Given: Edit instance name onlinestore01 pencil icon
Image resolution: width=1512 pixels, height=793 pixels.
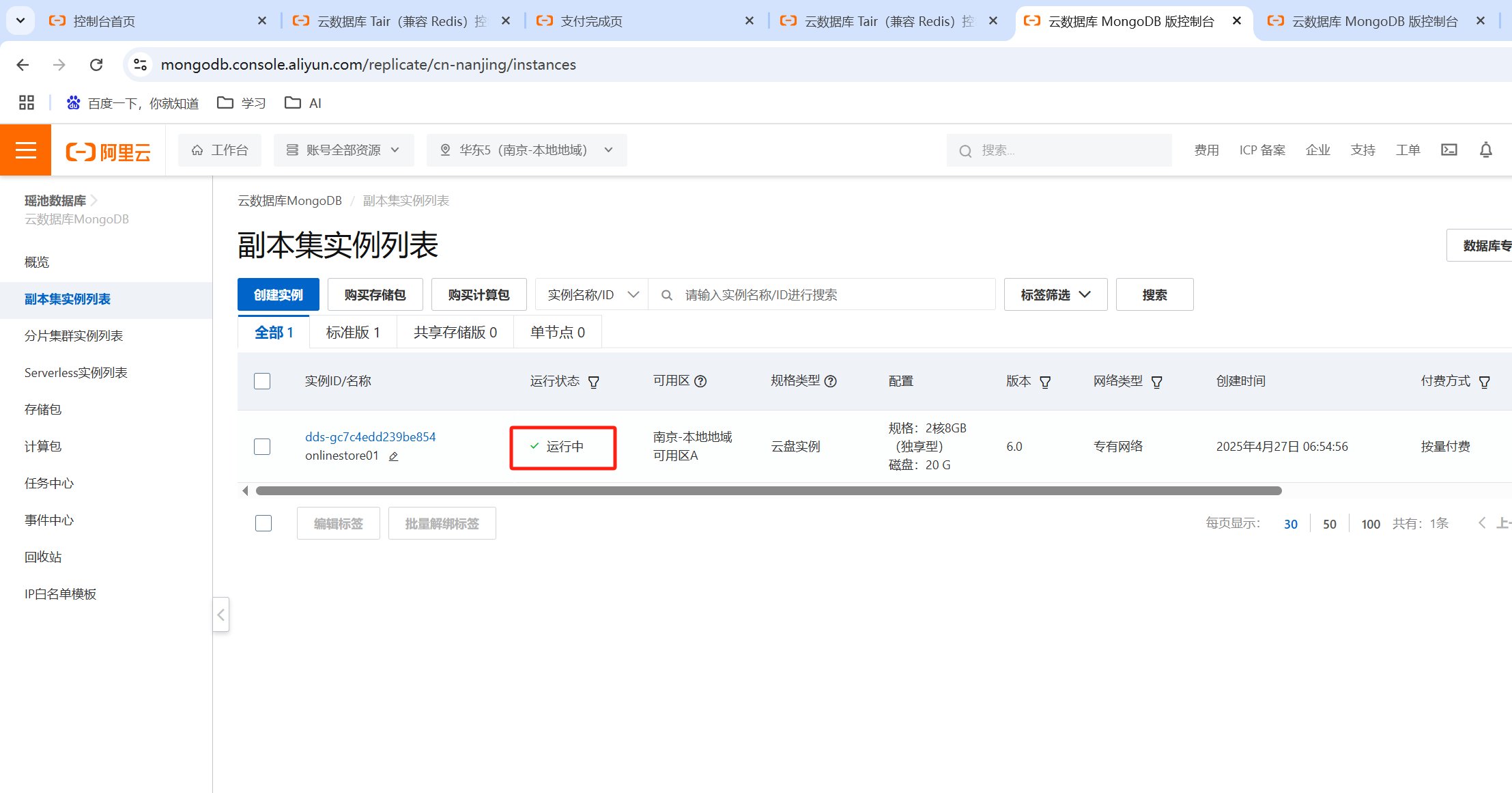Looking at the screenshot, I should click(393, 456).
